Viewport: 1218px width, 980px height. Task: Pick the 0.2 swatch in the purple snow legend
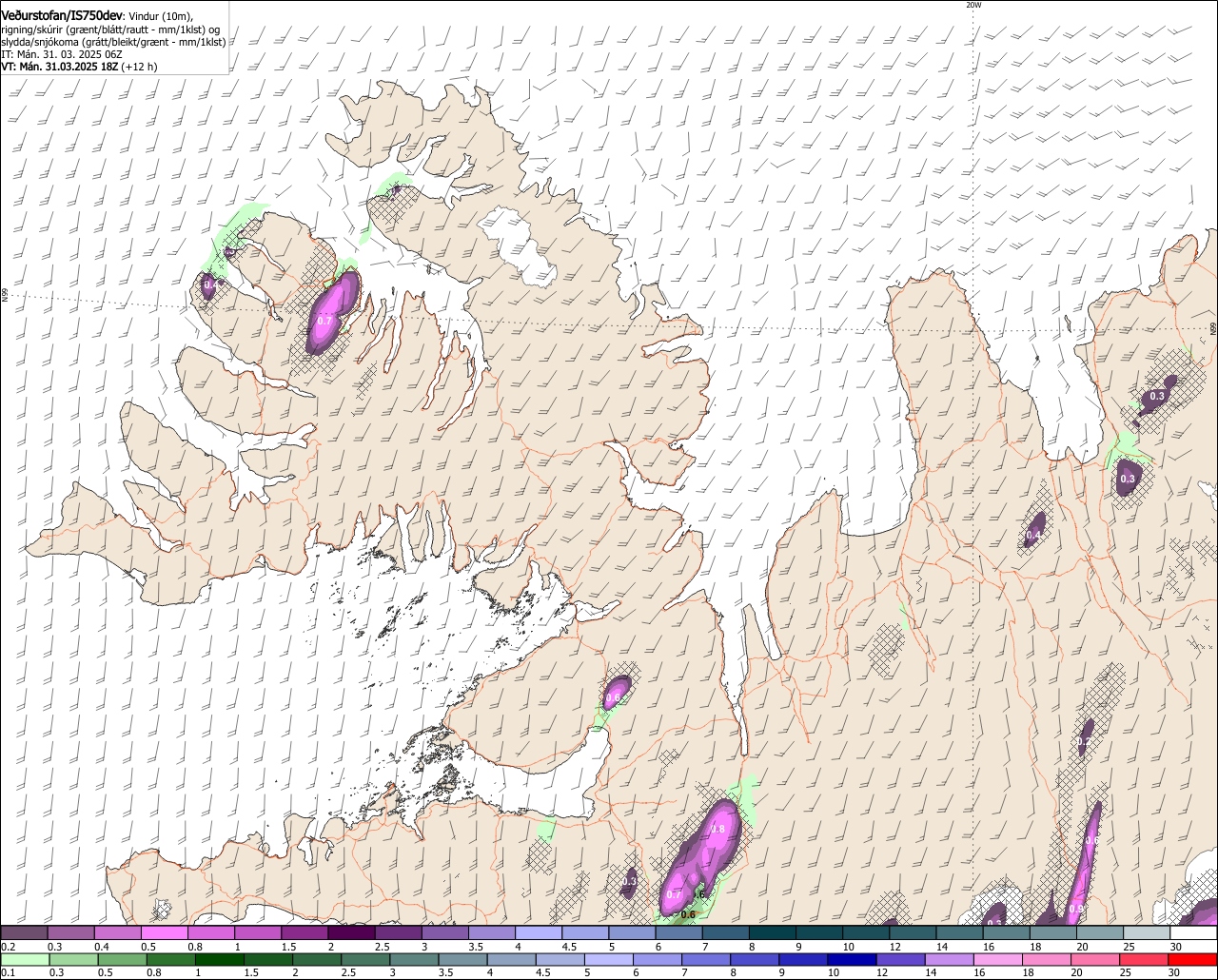tap(24, 933)
